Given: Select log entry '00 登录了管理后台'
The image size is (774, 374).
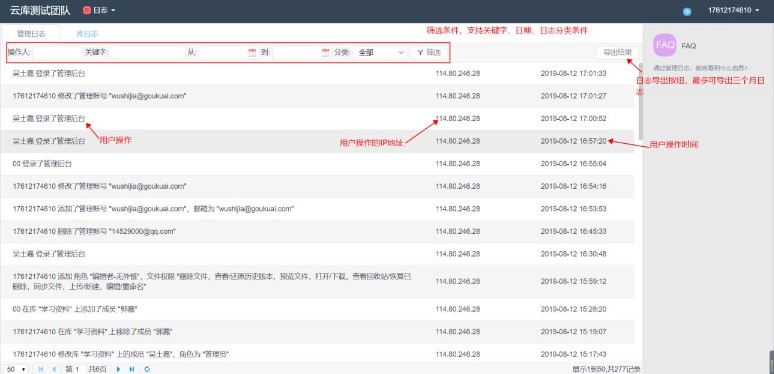Looking at the screenshot, I should click(x=317, y=164).
